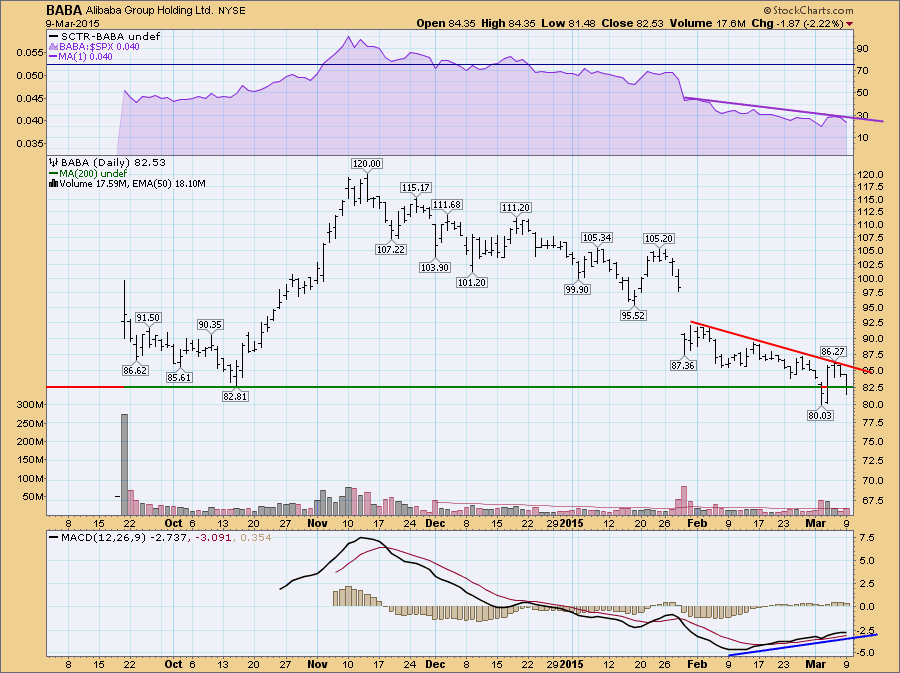Screen dimensions: 900x673
Task: Click the 120.00 peak price label
Action: [367, 163]
